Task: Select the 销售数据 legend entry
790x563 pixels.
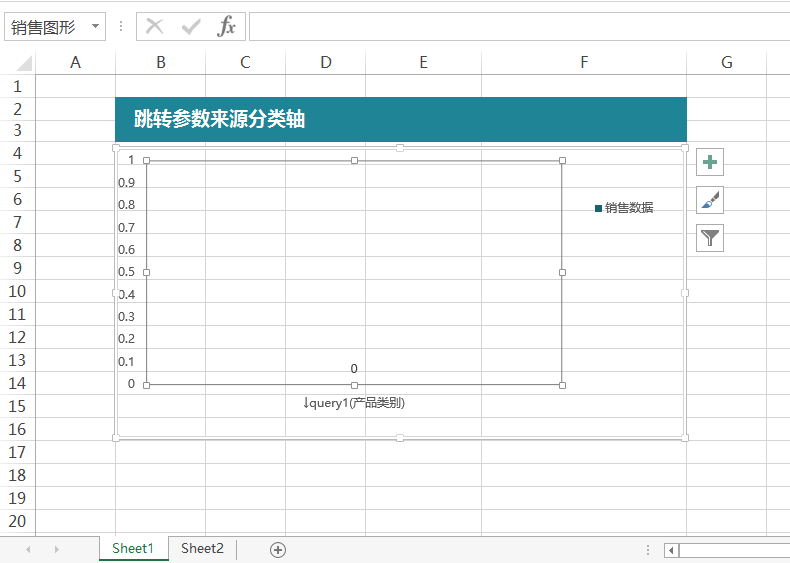Action: (624, 208)
